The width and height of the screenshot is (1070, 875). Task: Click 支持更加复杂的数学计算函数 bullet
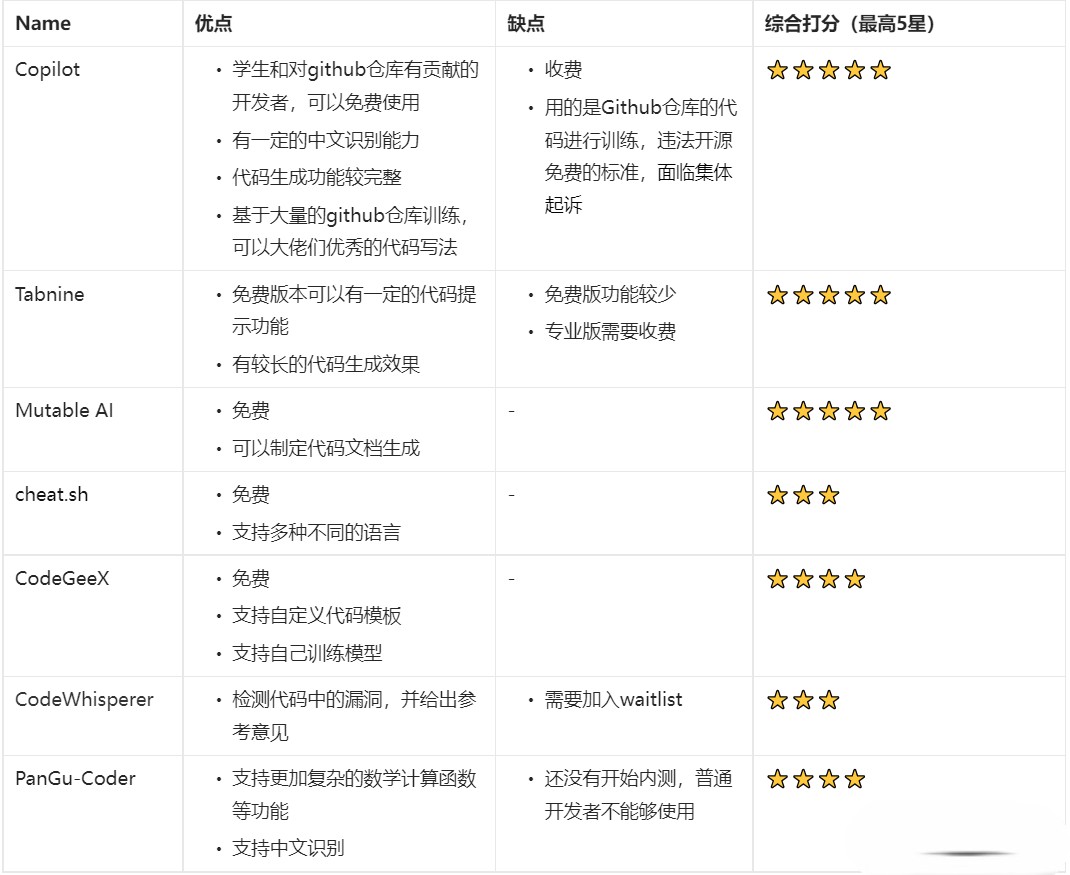coord(354,794)
